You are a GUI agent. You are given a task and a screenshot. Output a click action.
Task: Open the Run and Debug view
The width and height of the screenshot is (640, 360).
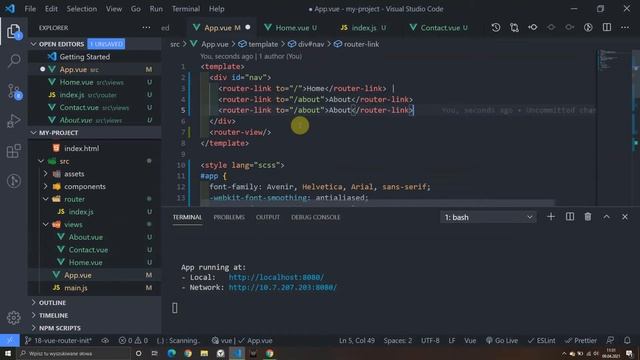click(14, 121)
